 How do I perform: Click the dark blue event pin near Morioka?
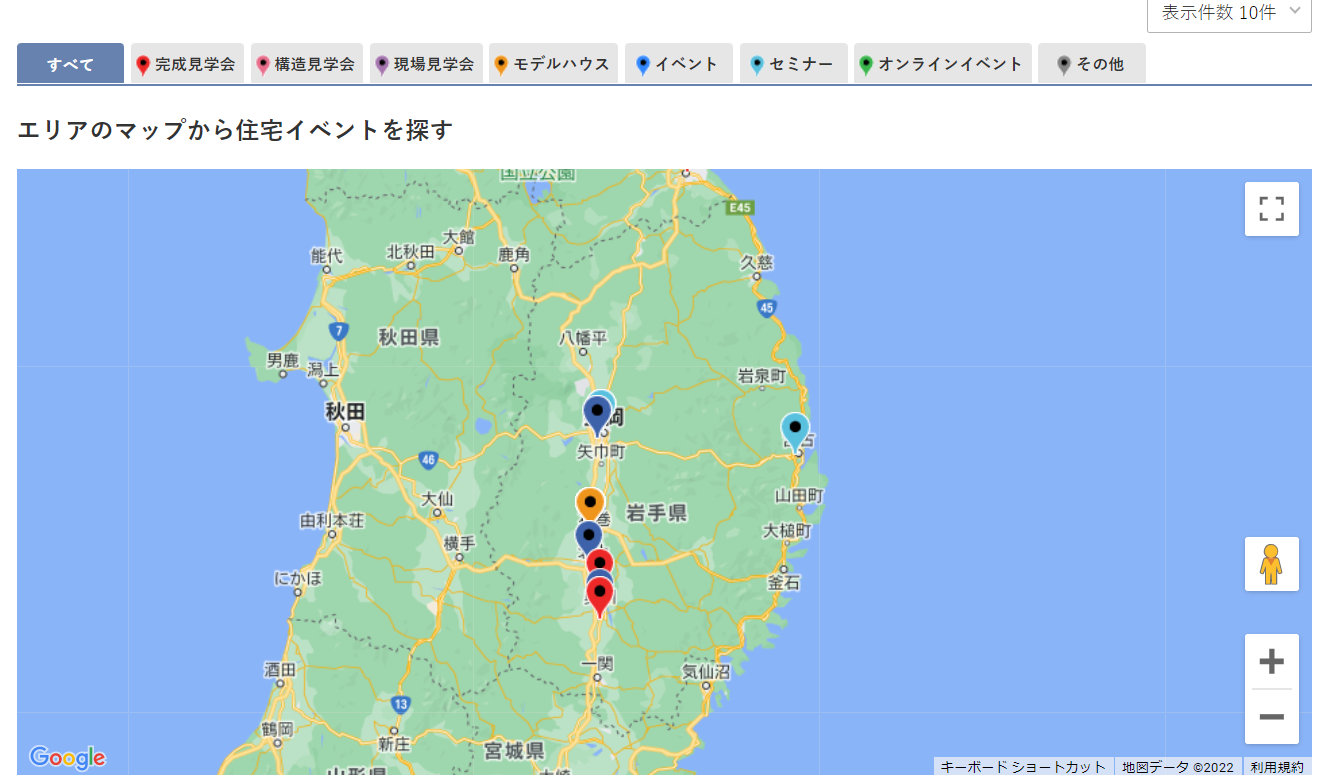(x=597, y=412)
